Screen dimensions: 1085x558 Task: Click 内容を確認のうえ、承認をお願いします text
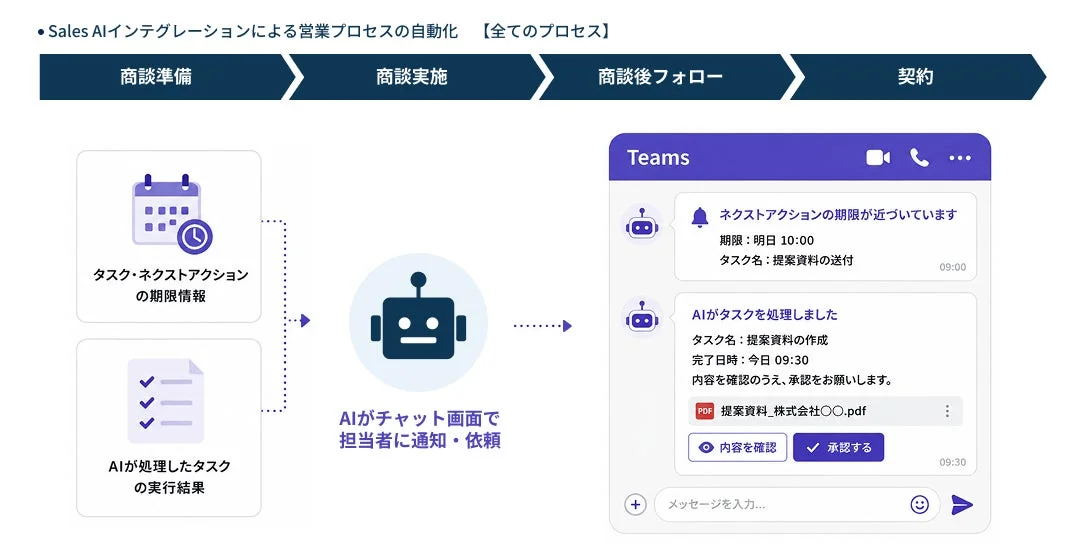coord(792,380)
